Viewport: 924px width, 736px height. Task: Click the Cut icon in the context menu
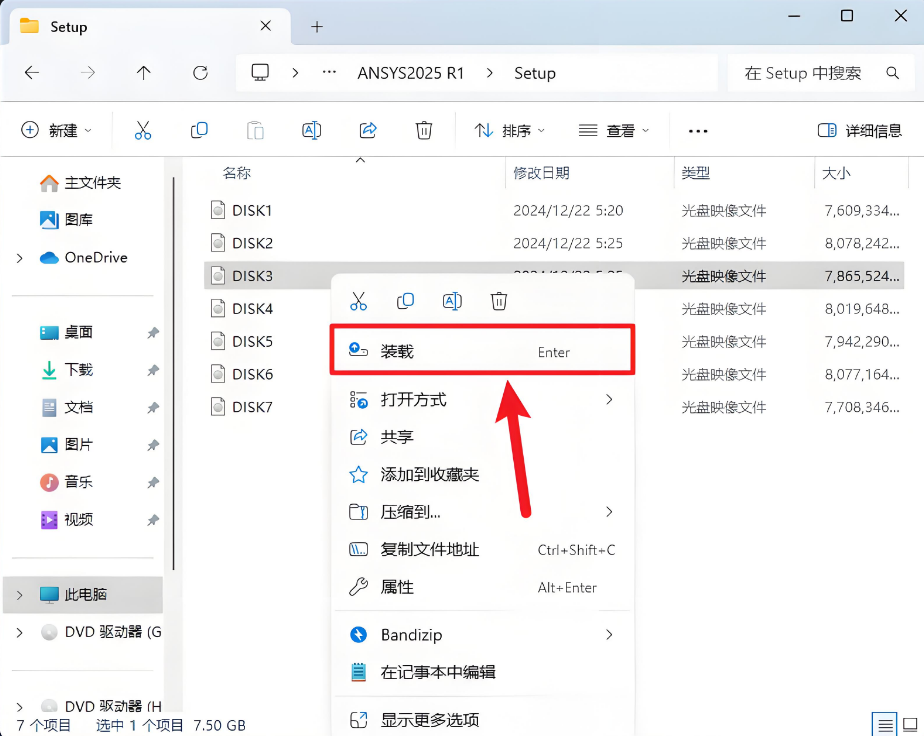tap(358, 301)
